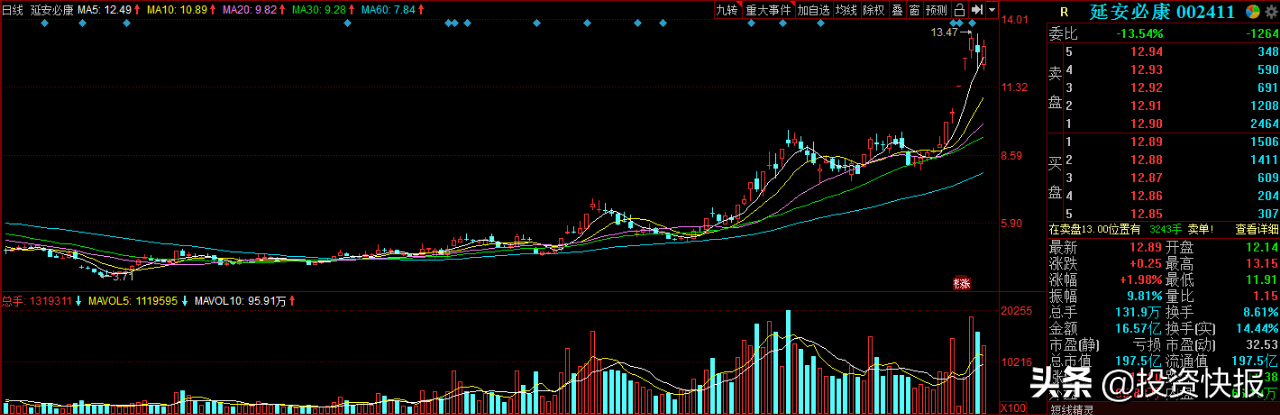Click the 总手: 1319311 volume label

[x=39, y=300]
